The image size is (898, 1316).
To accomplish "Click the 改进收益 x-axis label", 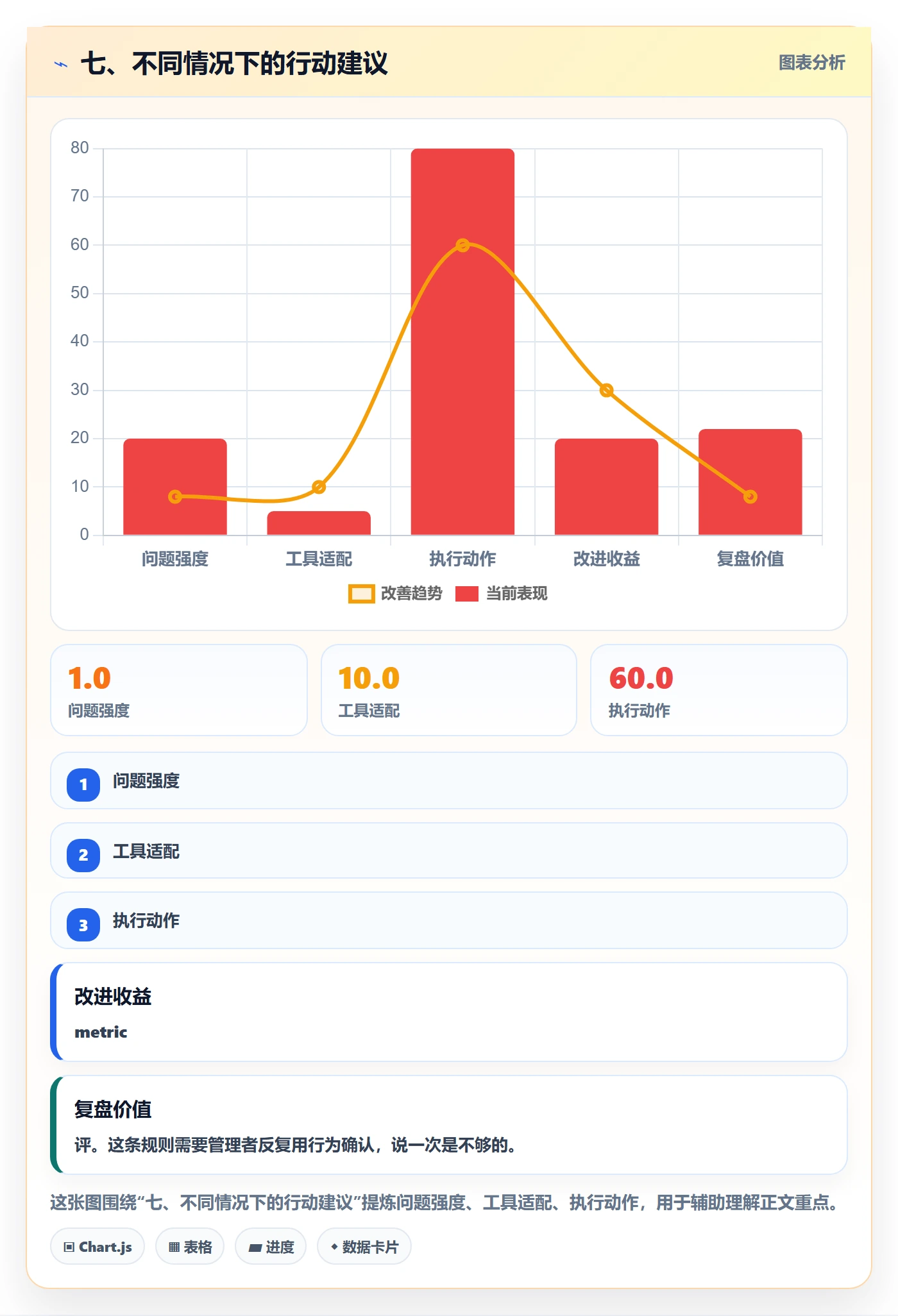I will point(606,559).
